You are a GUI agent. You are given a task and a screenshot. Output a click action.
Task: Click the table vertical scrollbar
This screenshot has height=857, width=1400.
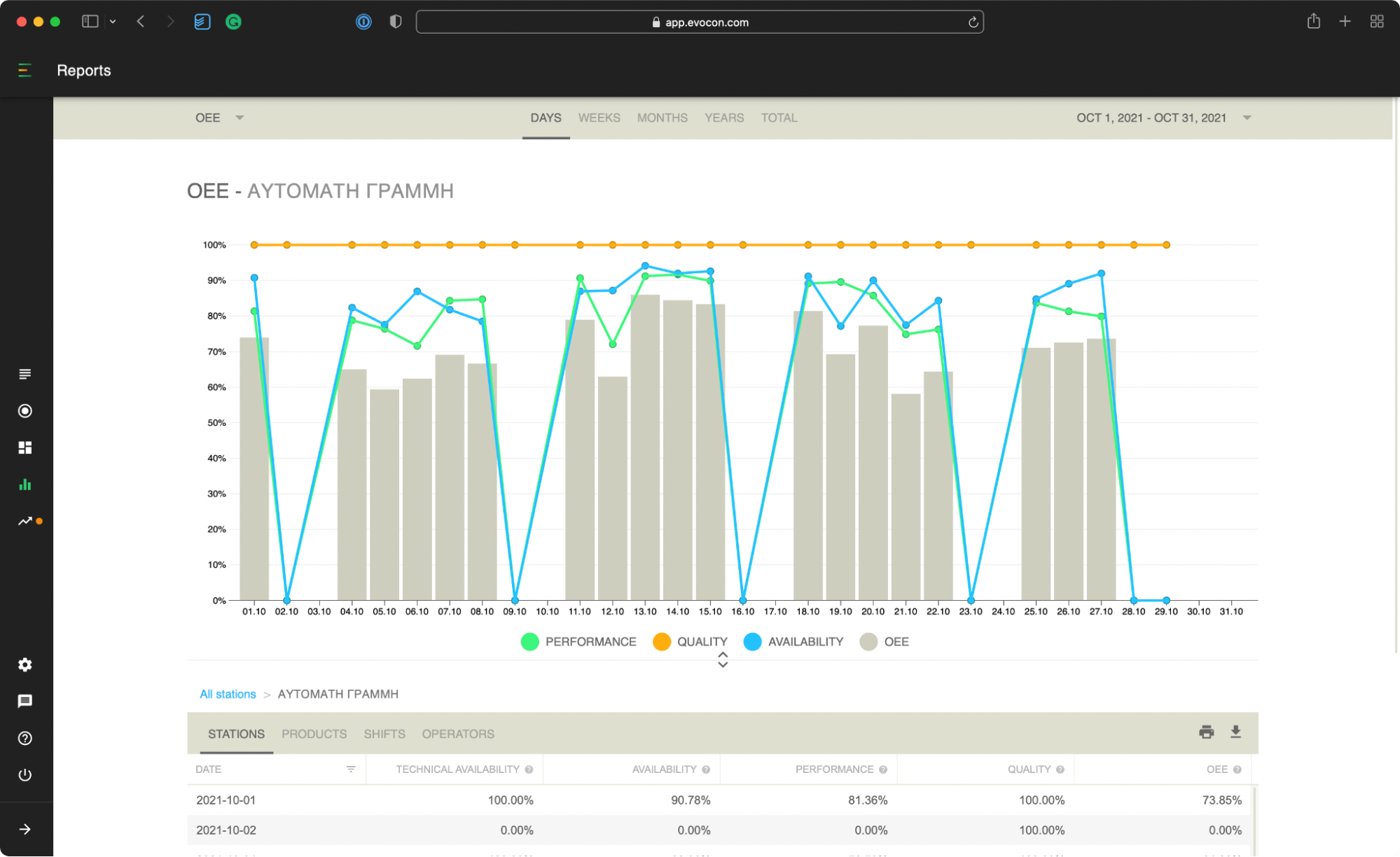point(1254,821)
